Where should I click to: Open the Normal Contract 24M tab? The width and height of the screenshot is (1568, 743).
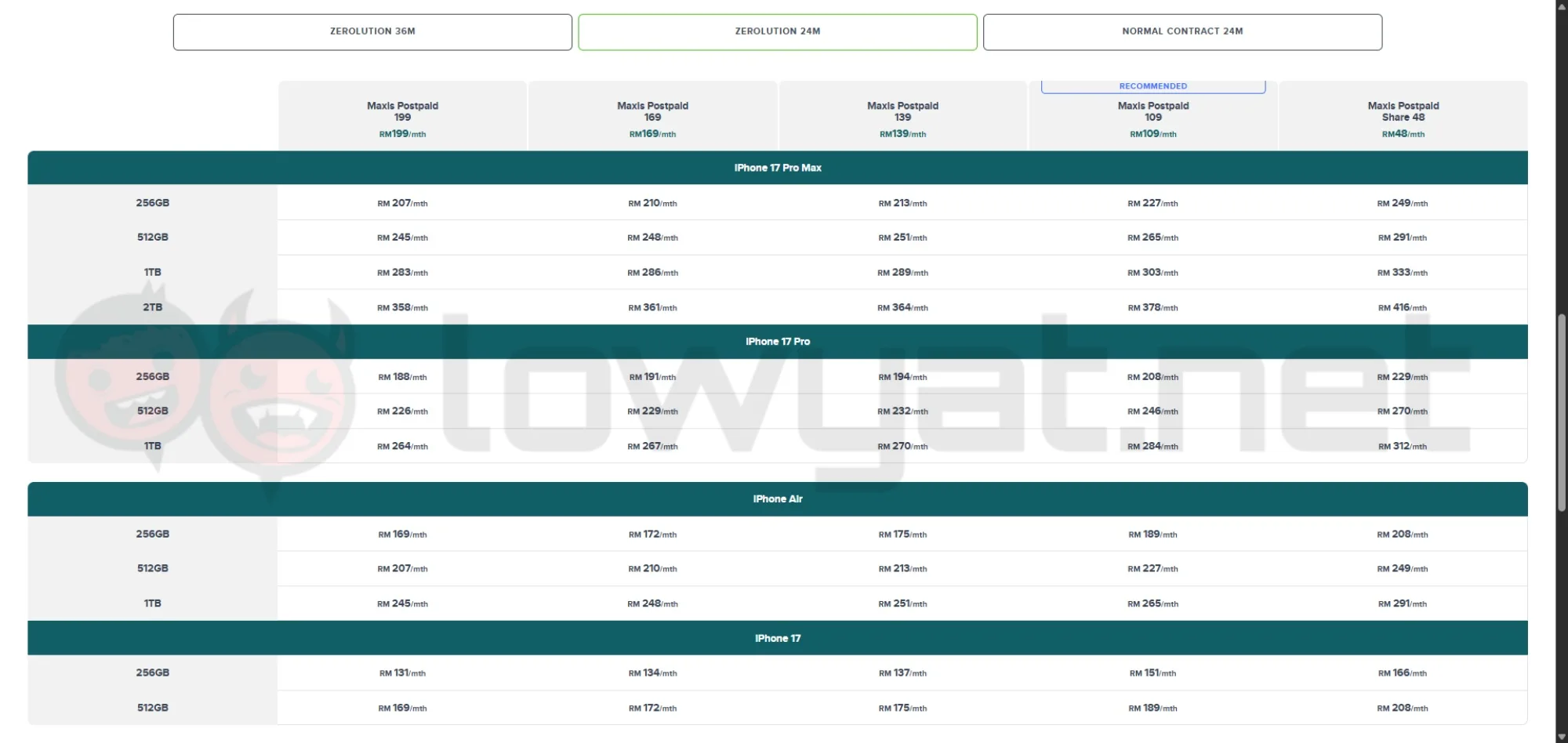(1182, 32)
